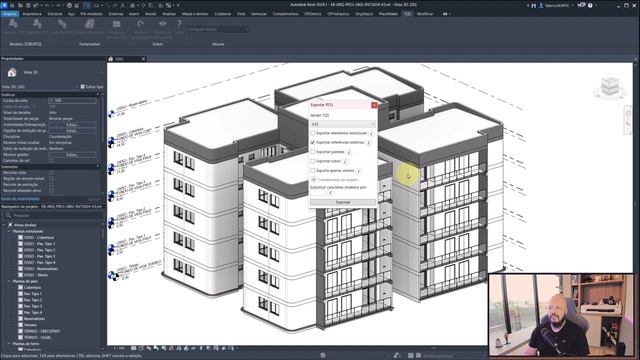Switch to the Massa e terreno ribbon tab

(195, 14)
